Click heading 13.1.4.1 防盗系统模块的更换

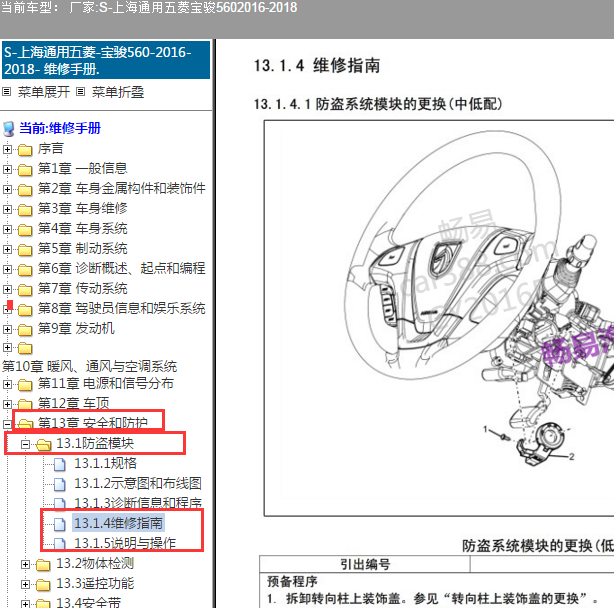tap(378, 104)
